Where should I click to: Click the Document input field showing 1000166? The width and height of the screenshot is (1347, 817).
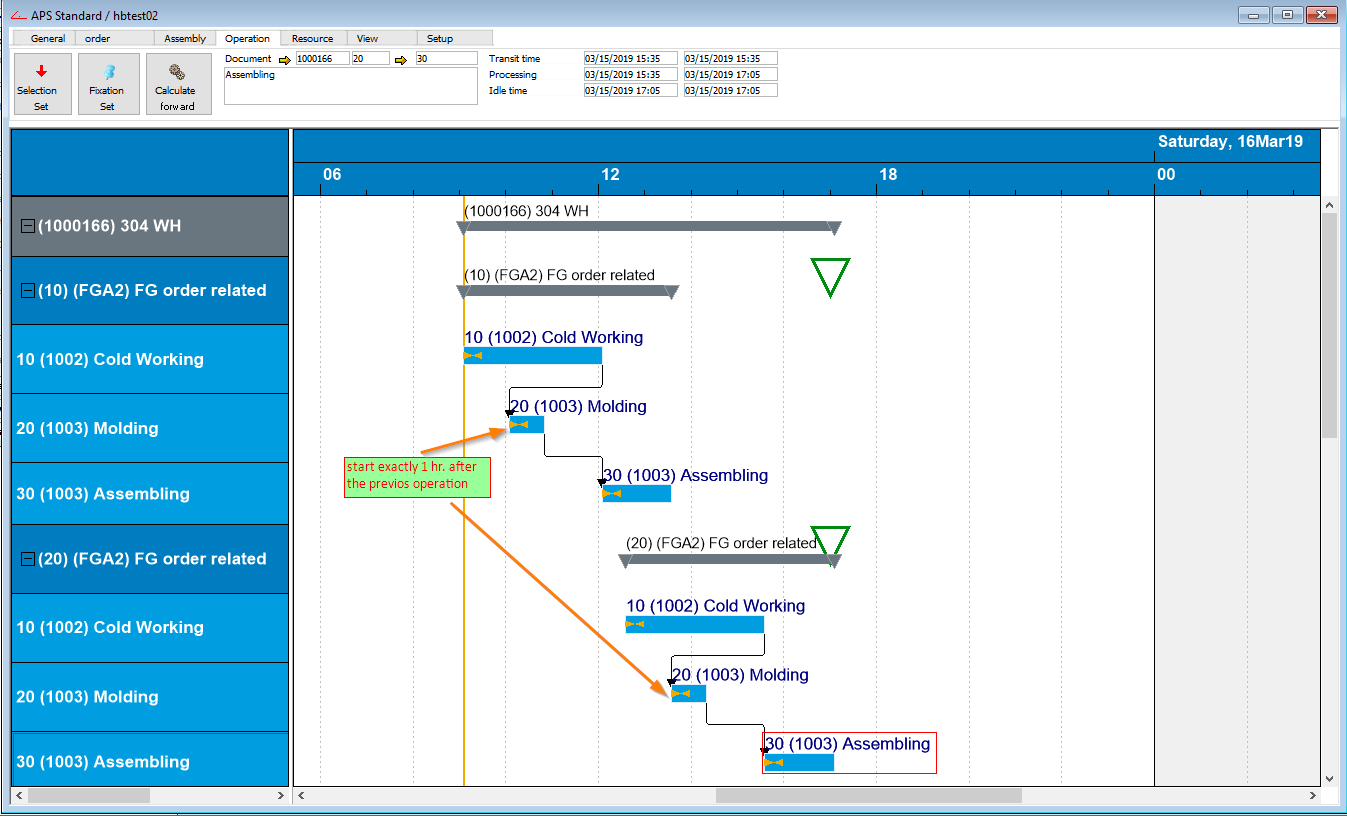tap(321, 57)
